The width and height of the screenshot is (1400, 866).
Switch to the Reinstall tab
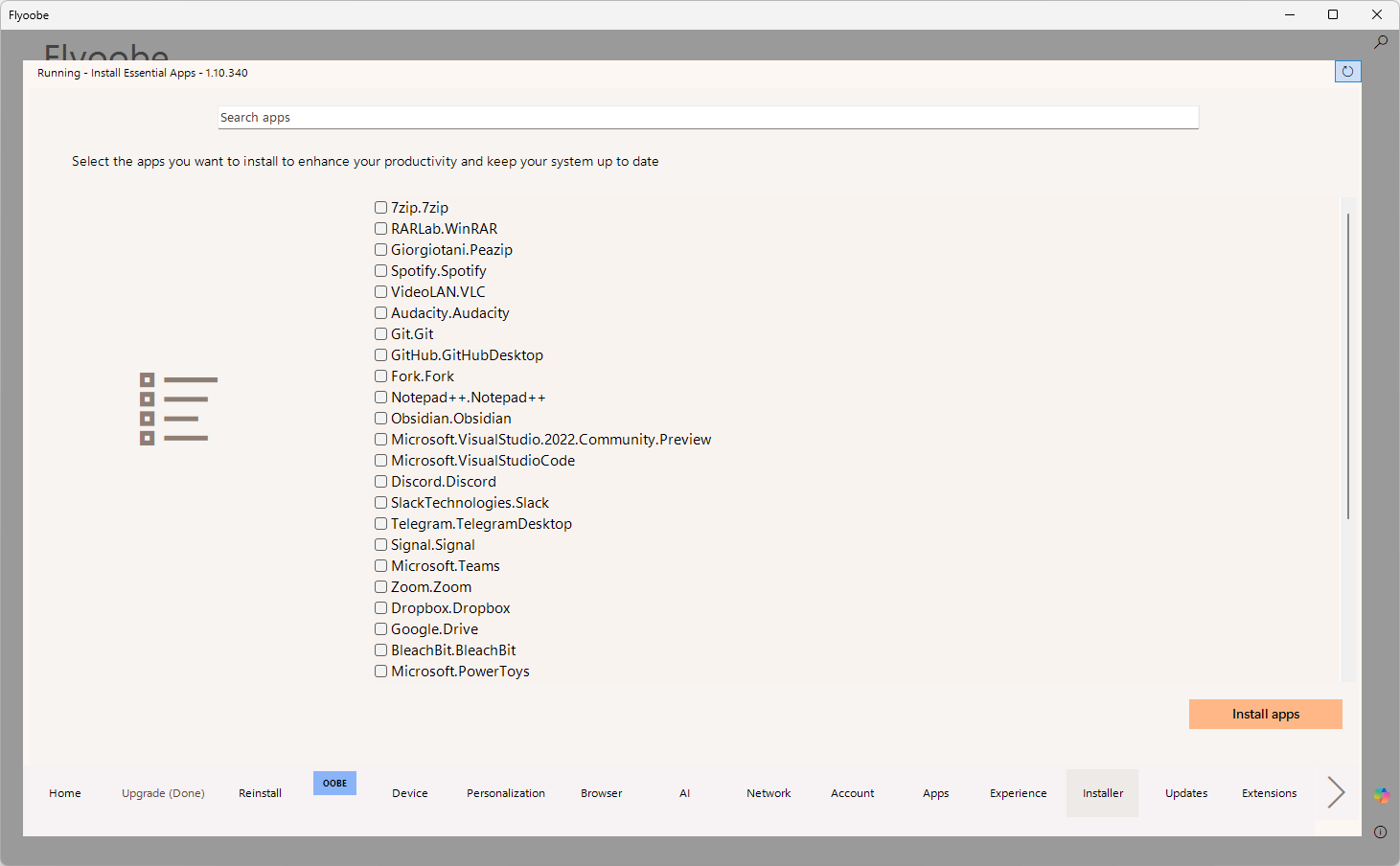click(x=260, y=793)
